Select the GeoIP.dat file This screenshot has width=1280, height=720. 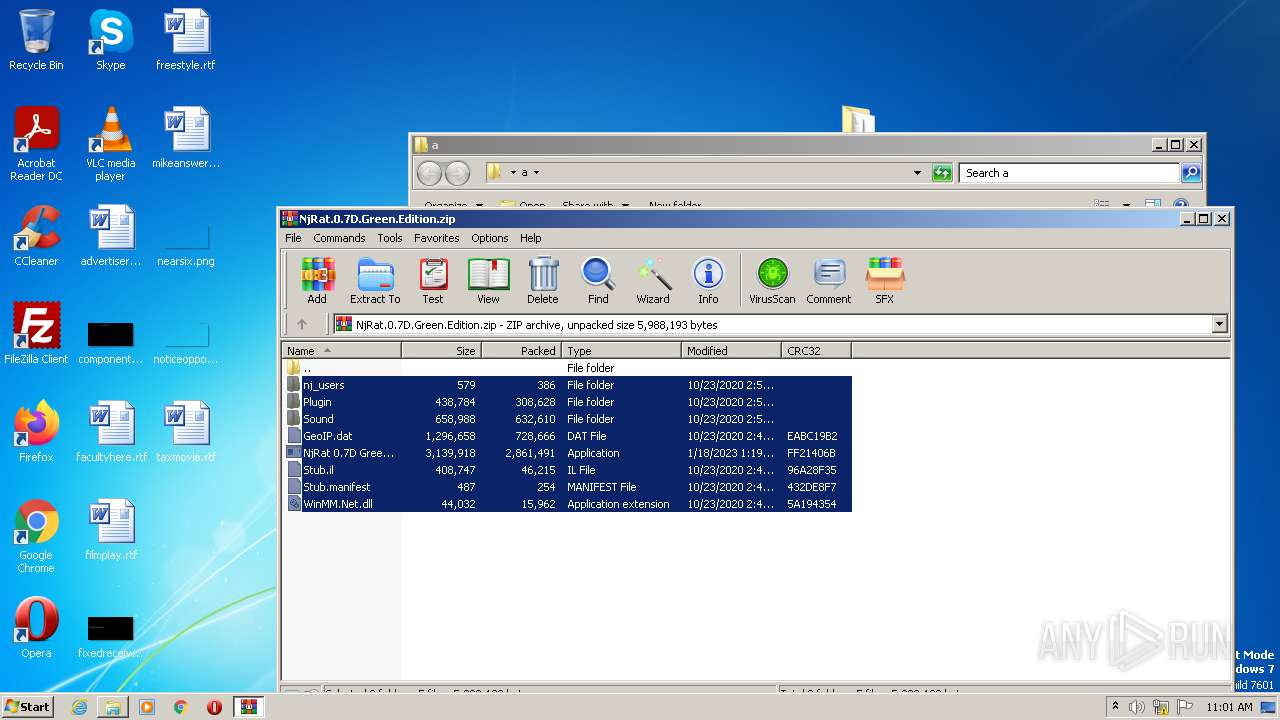(567, 436)
